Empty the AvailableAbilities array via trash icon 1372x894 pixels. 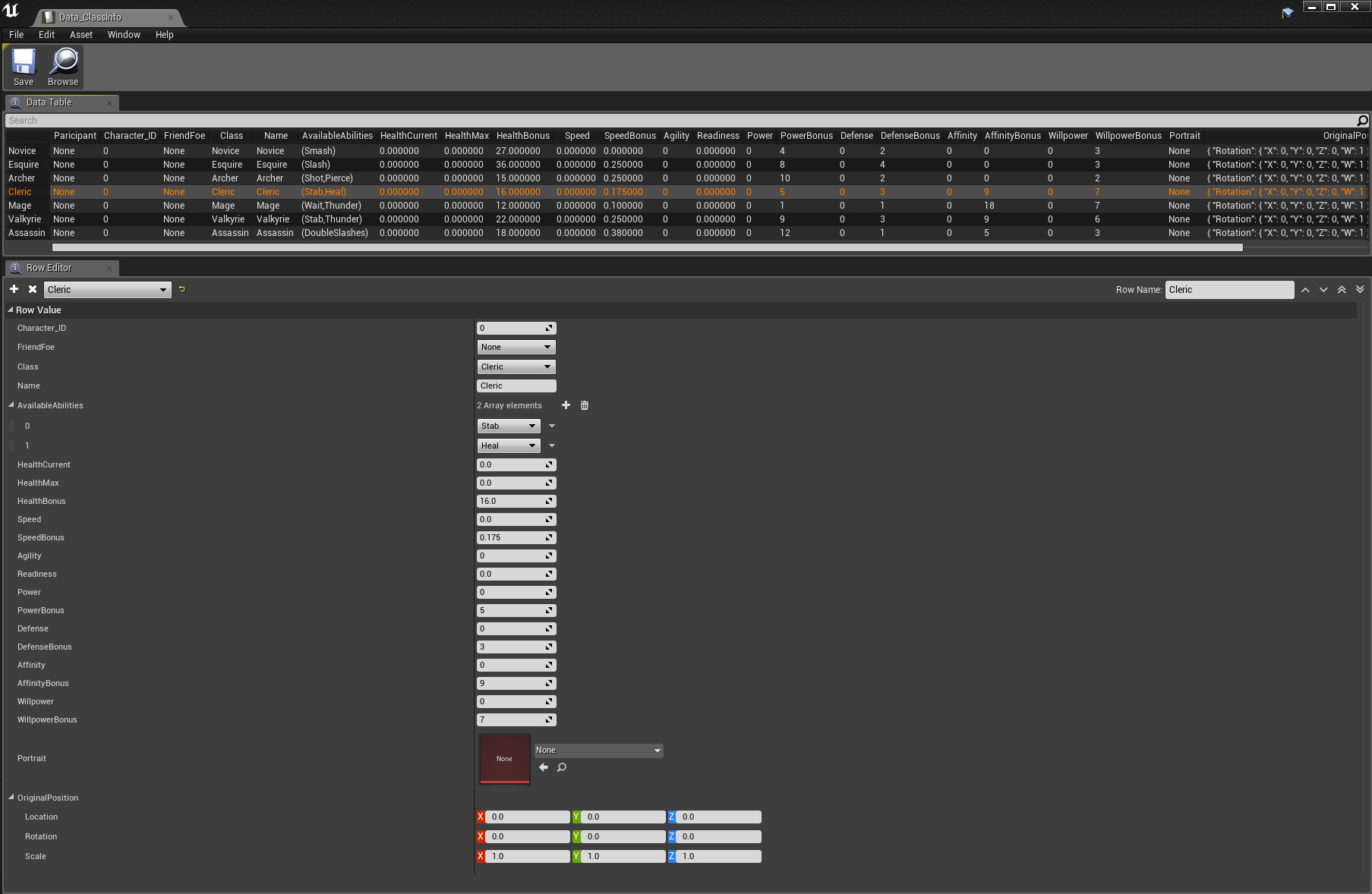coord(584,405)
